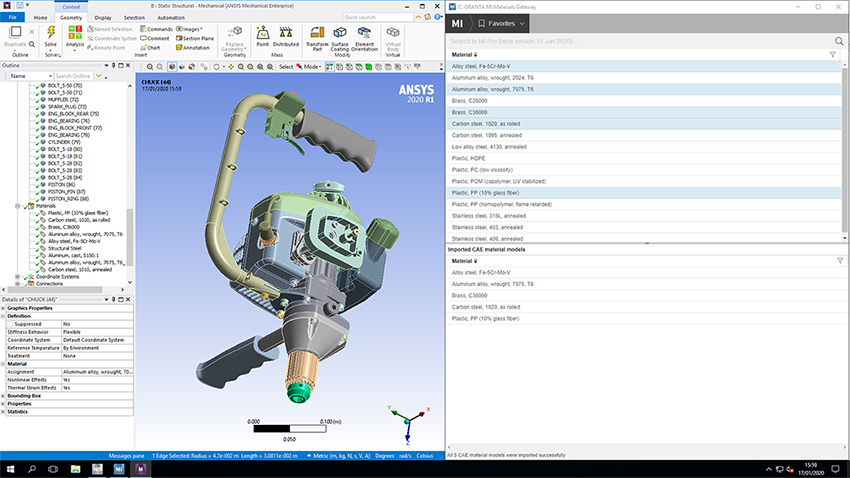Switch to the Display ribbon tab
850x478 pixels.
pyautogui.click(x=102, y=17)
